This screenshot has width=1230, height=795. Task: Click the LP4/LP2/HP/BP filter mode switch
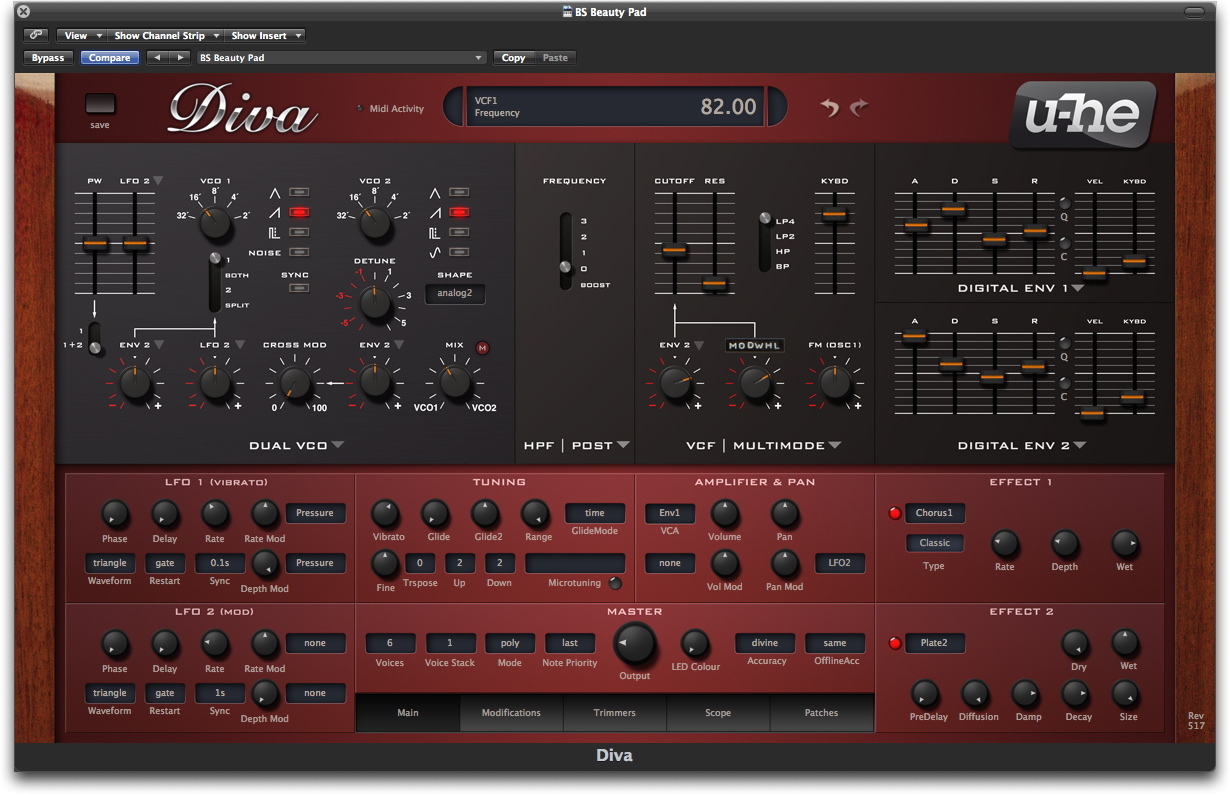(x=765, y=242)
